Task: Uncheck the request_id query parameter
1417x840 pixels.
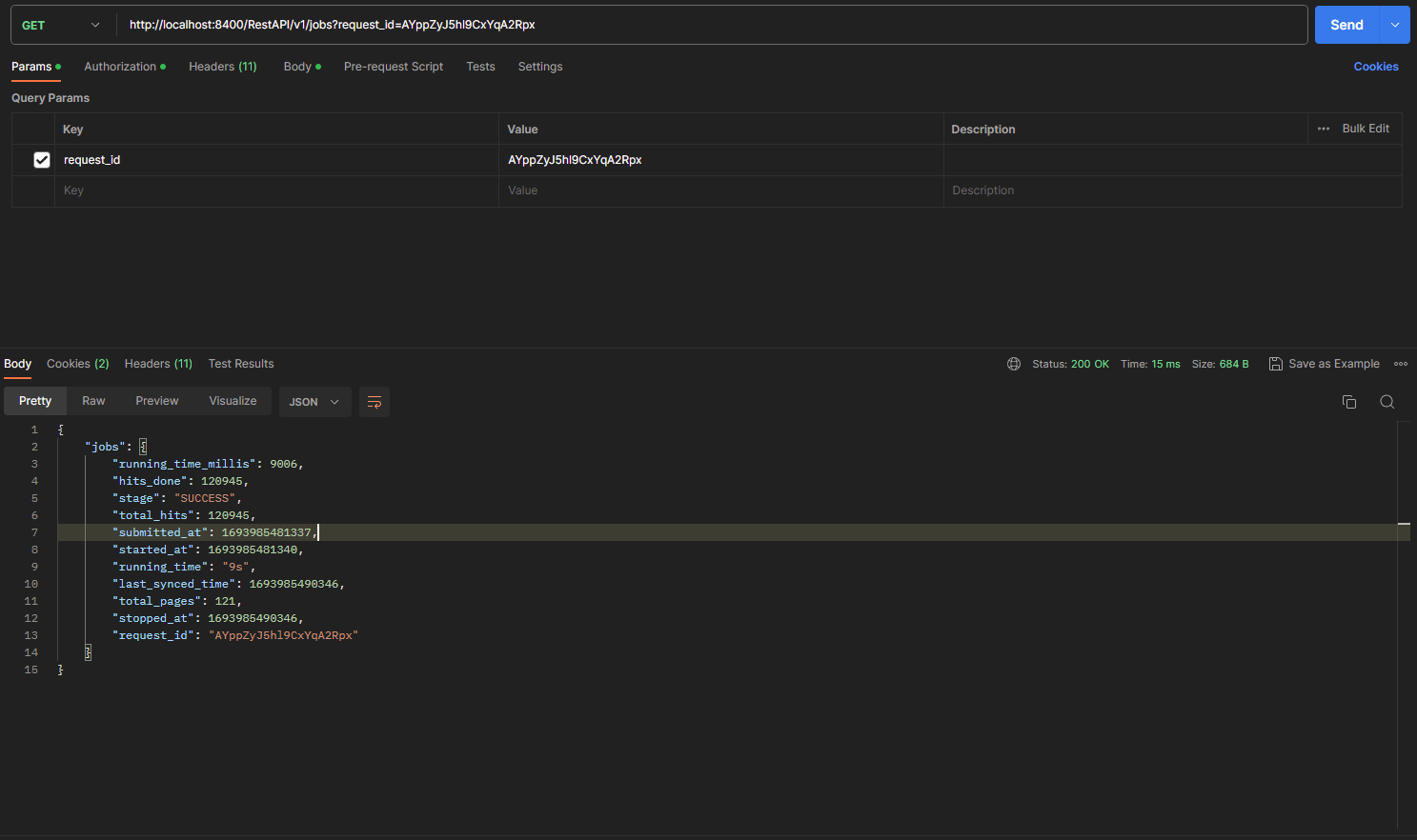Action: [x=42, y=159]
